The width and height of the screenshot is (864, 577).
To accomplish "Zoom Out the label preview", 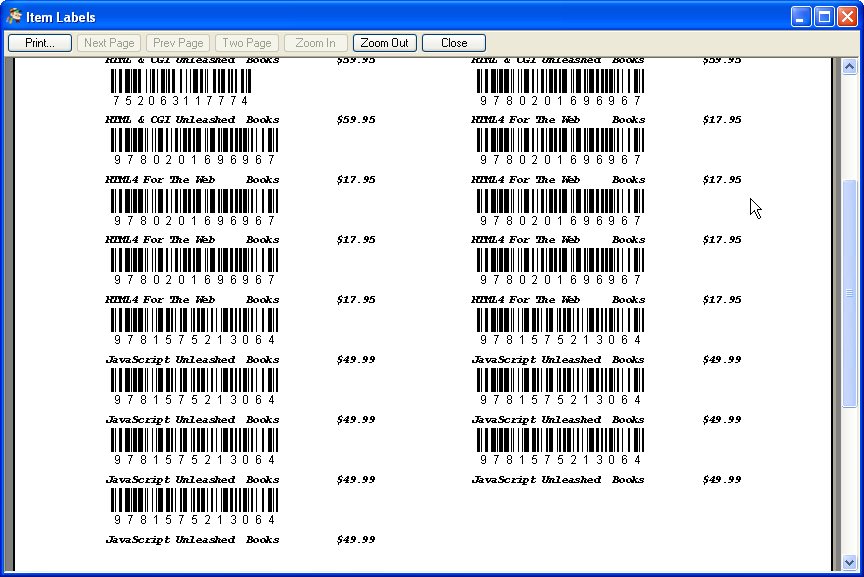I will coord(385,43).
